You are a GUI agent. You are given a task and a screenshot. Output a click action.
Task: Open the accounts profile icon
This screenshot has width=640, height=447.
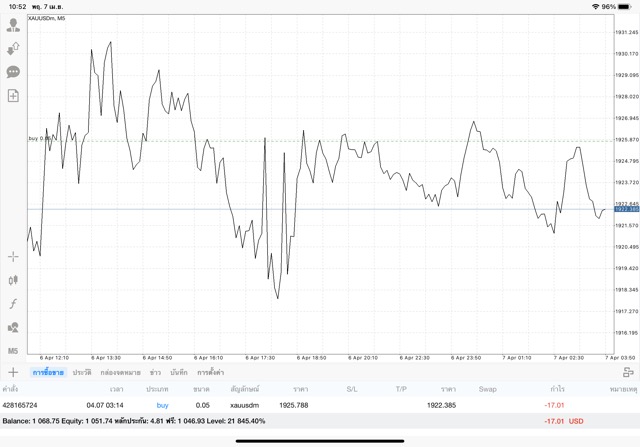click(13, 25)
